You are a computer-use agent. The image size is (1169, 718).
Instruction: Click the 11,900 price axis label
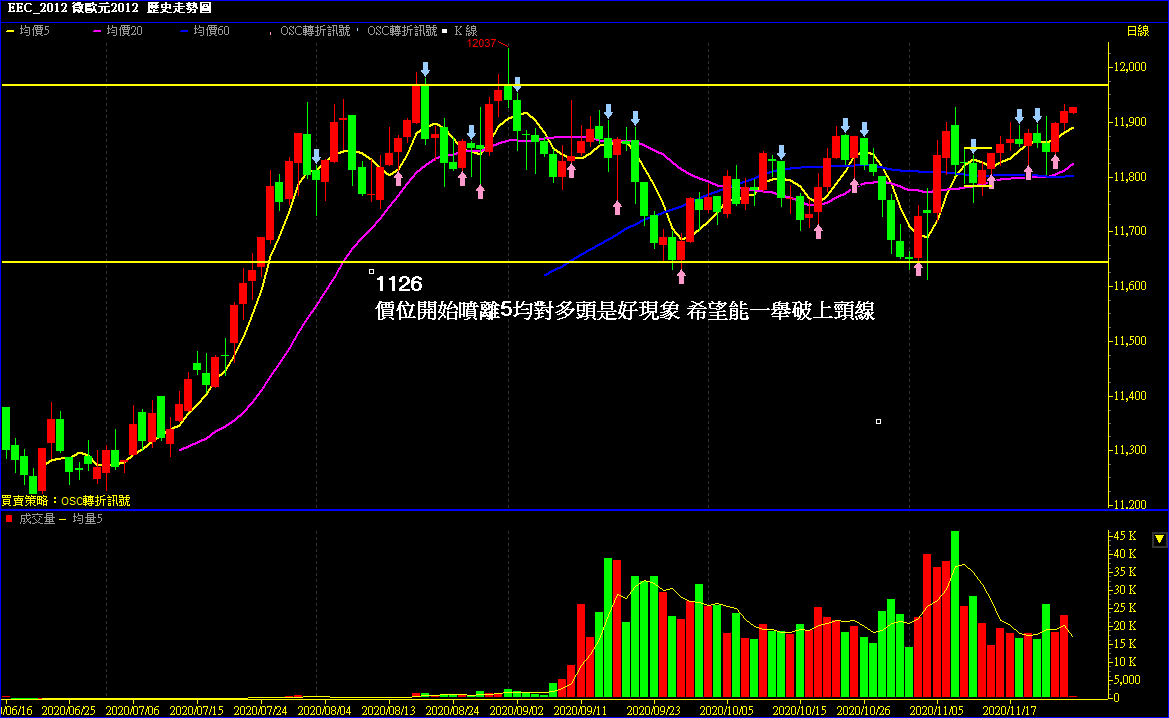click(x=1130, y=122)
